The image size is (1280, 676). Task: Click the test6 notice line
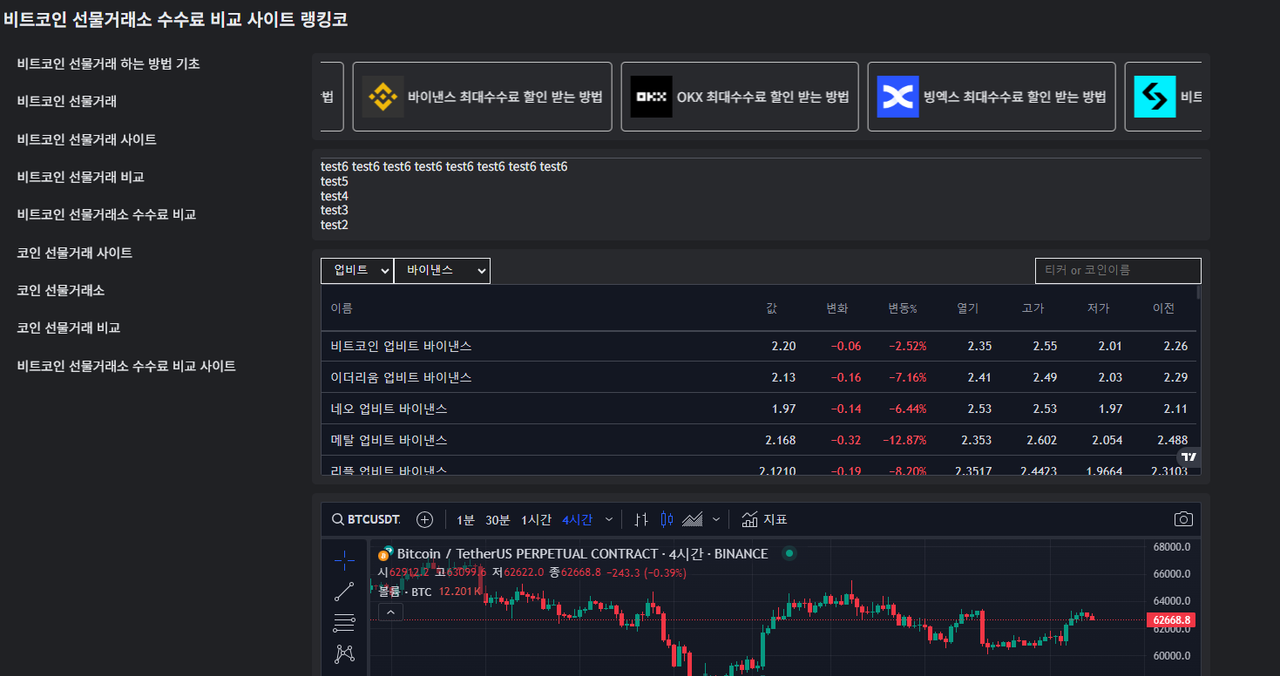[x=444, y=167]
